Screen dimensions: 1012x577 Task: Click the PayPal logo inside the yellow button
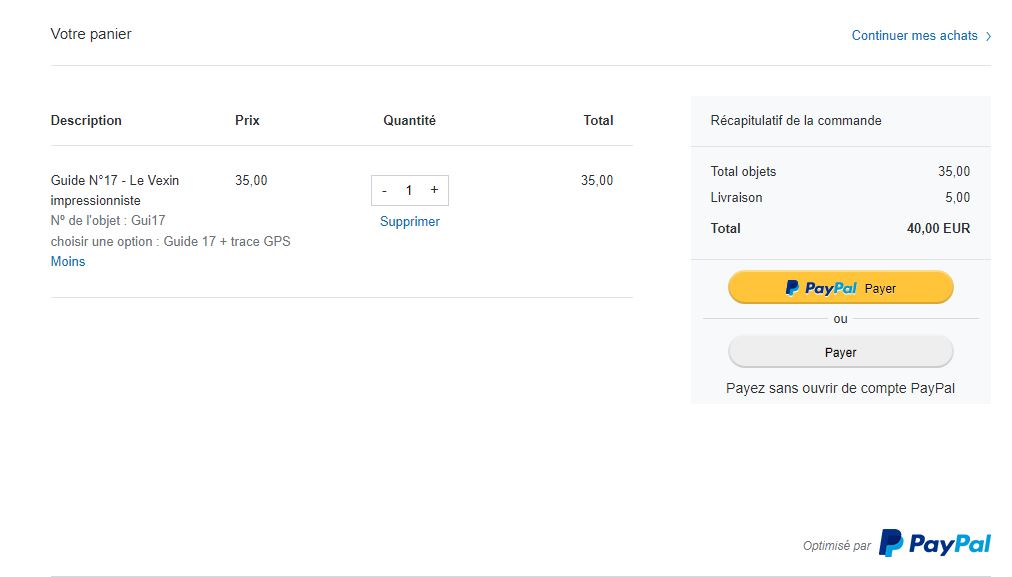(x=820, y=288)
